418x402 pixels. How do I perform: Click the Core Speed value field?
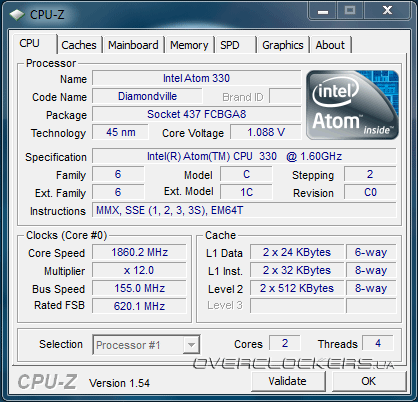pos(139,252)
